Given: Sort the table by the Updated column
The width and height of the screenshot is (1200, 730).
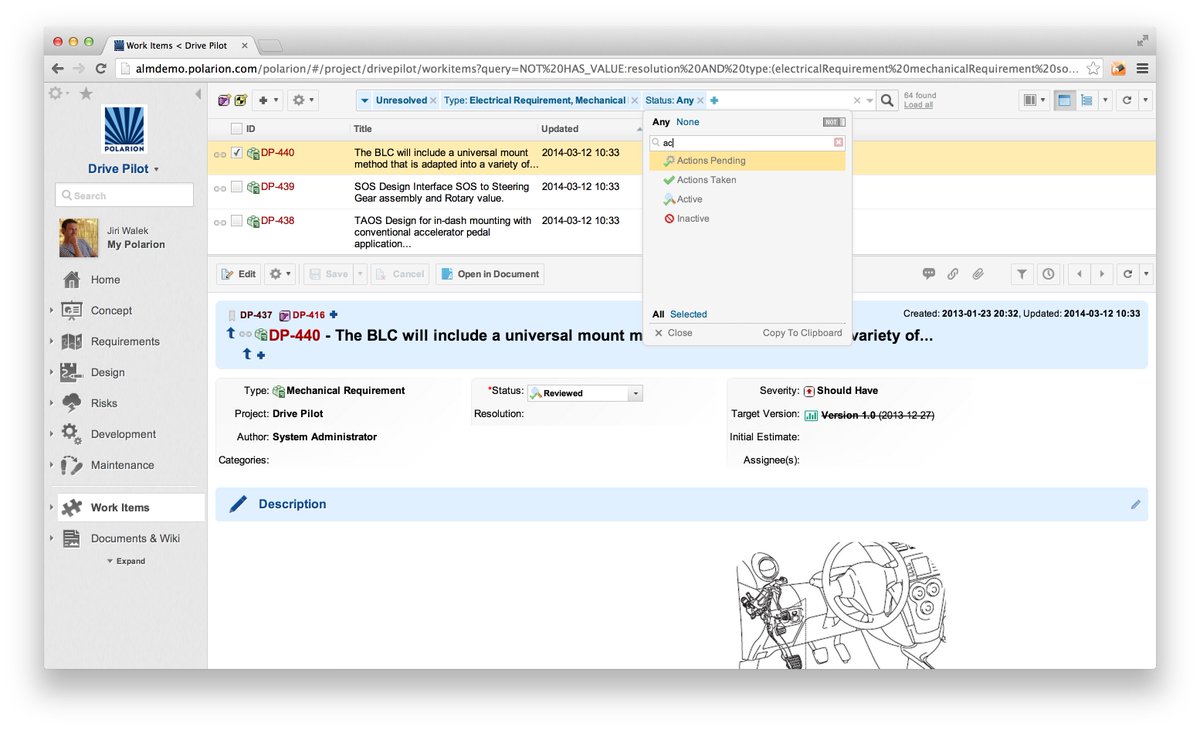Looking at the screenshot, I should point(560,129).
